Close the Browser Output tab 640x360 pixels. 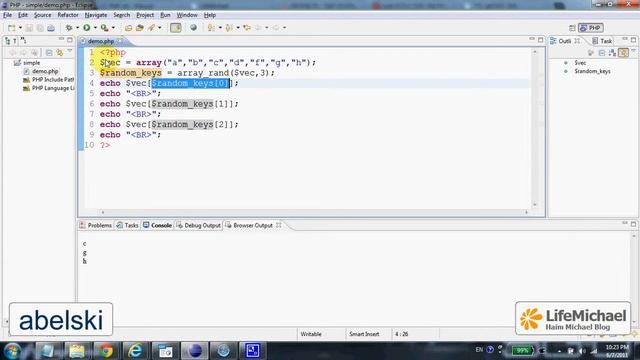click(278, 225)
